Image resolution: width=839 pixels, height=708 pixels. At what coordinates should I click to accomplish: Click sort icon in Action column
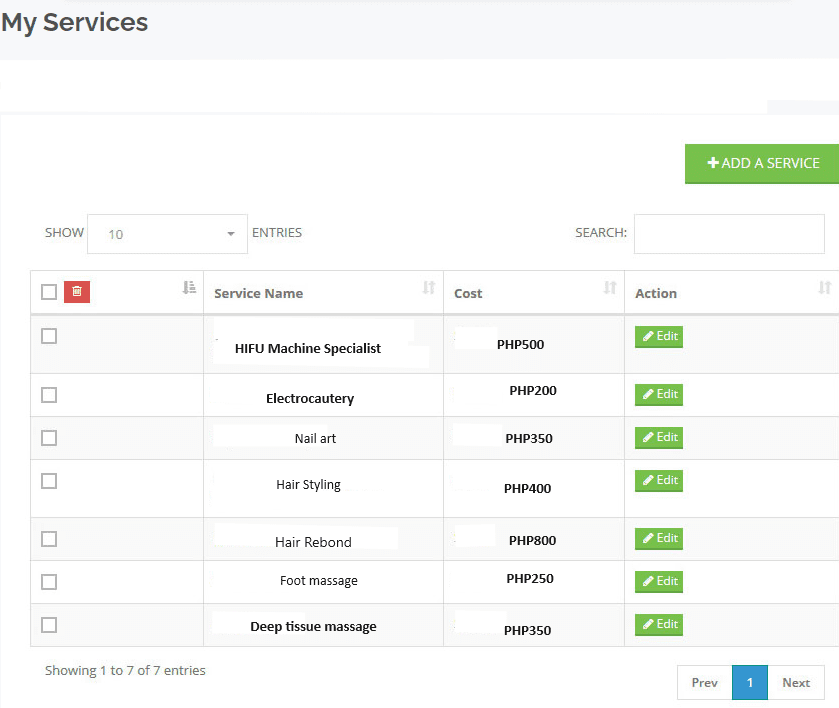pos(824,288)
